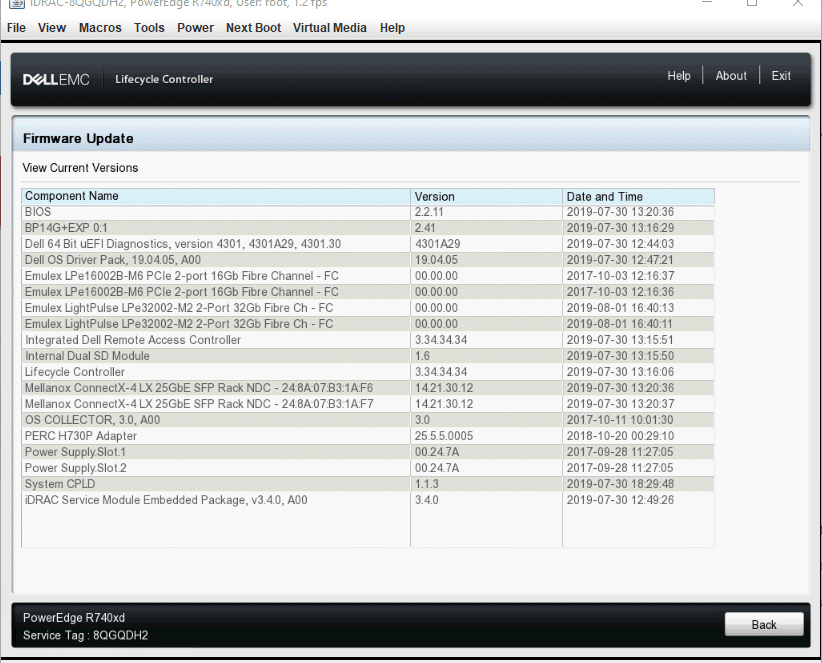This screenshot has height=663, width=822.
Task: Click the Exit link in header
Action: 781,76
